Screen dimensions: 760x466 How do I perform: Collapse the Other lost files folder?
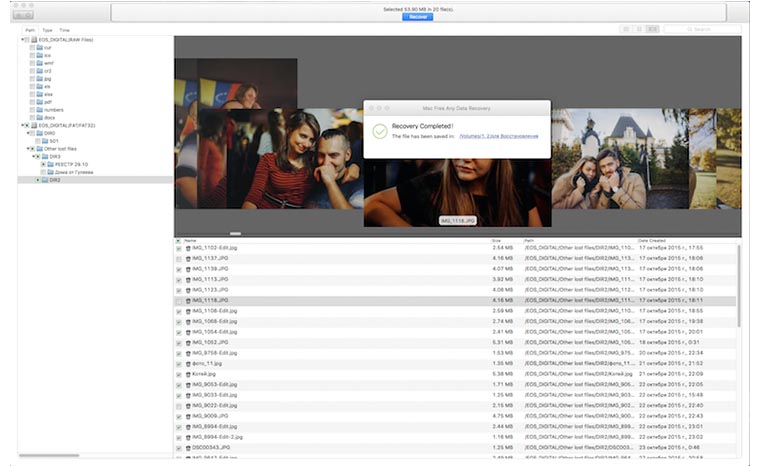click(x=26, y=149)
